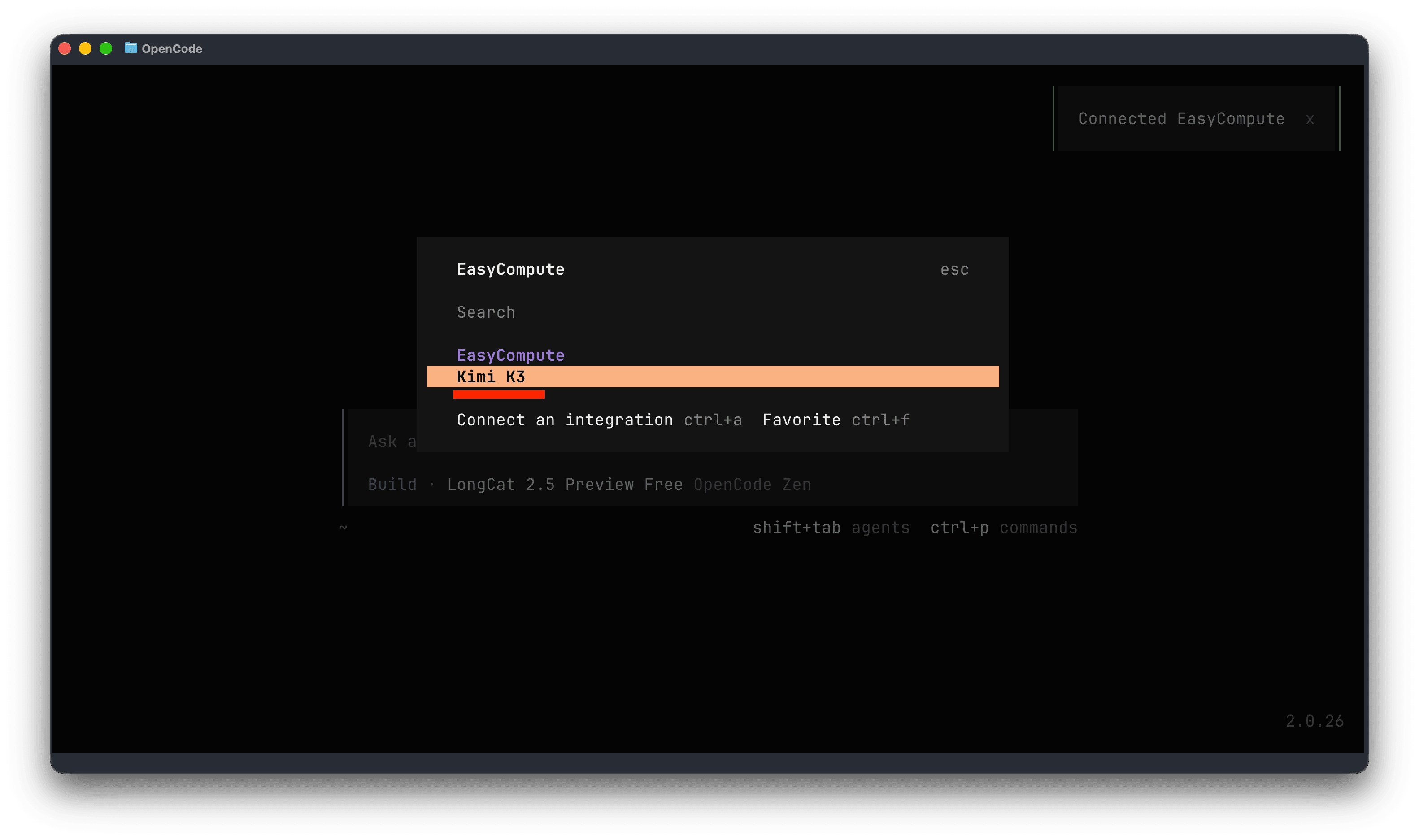Click Favorite ctrl+f option
Screen dimensions: 1419x840
(x=836, y=420)
